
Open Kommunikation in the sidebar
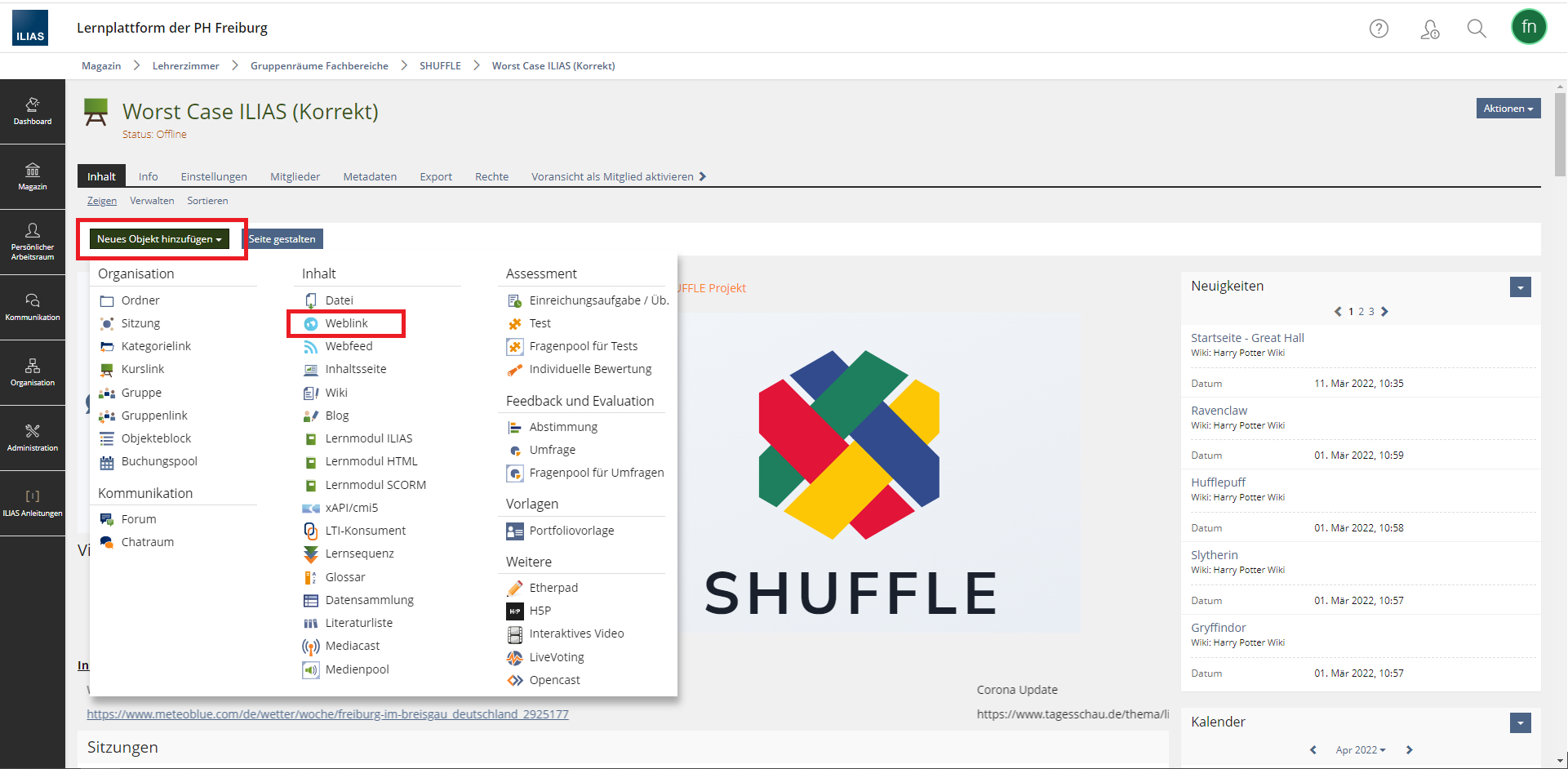33,307
